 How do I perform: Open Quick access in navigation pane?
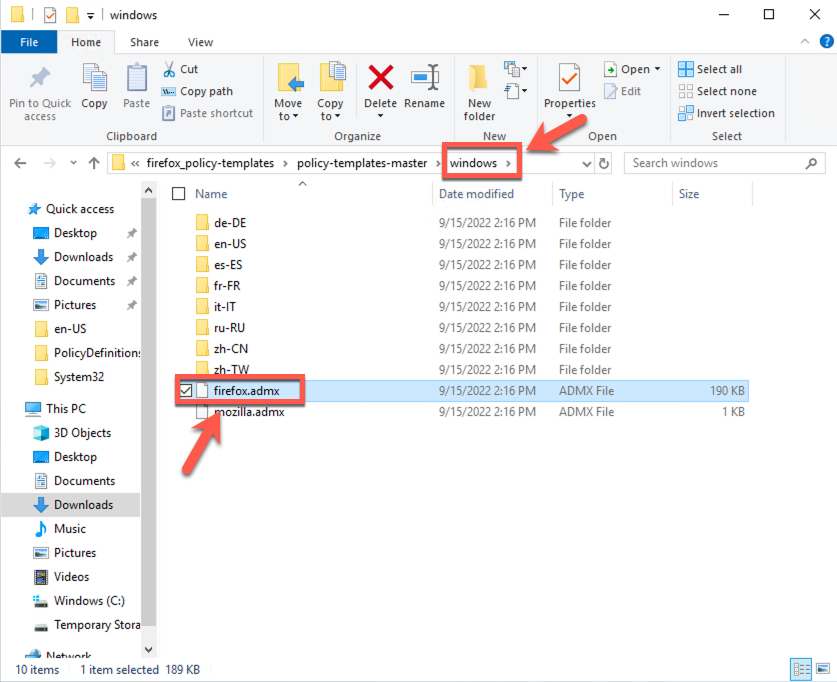click(x=80, y=209)
